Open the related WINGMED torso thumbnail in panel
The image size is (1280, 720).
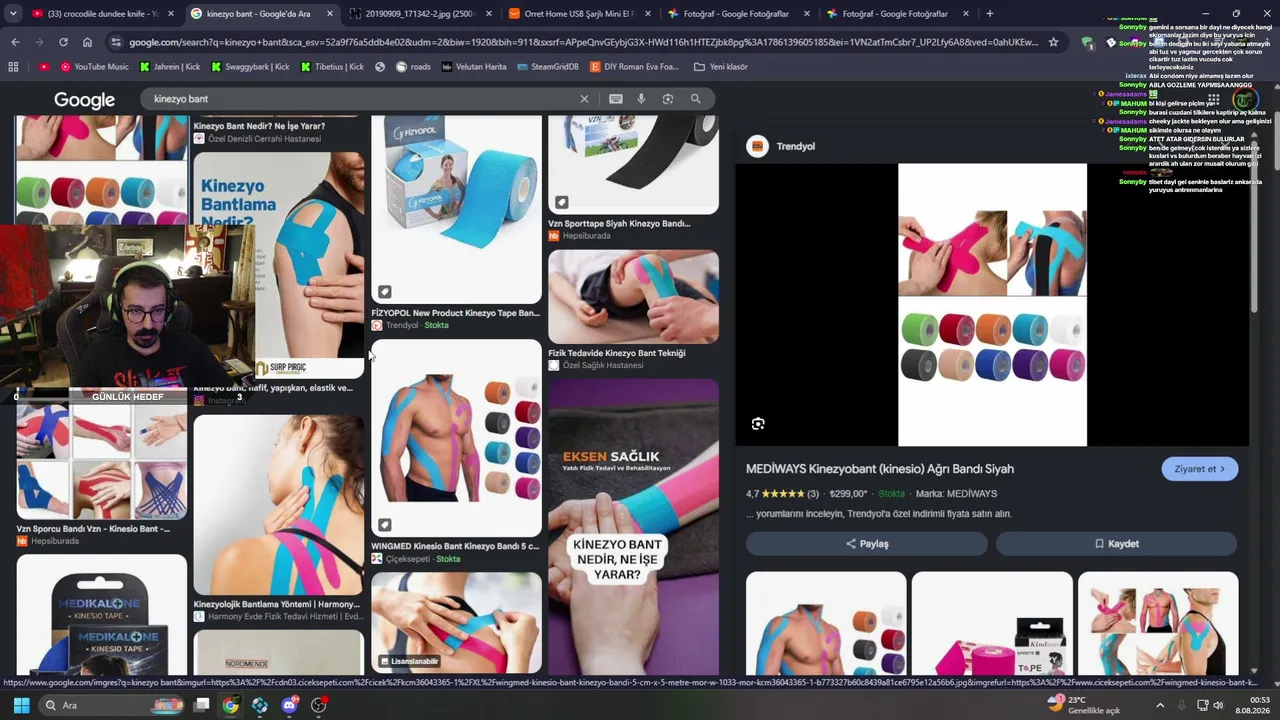click(x=826, y=623)
